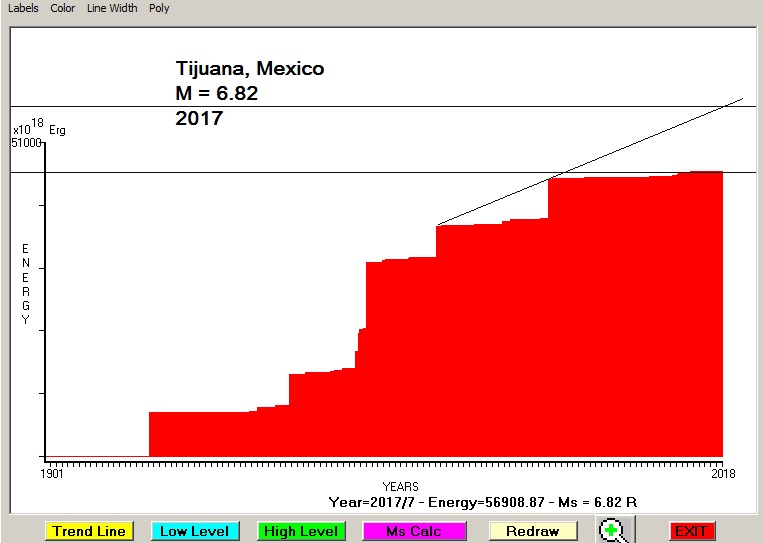Click the magnifier zoom icon

(x=616, y=531)
